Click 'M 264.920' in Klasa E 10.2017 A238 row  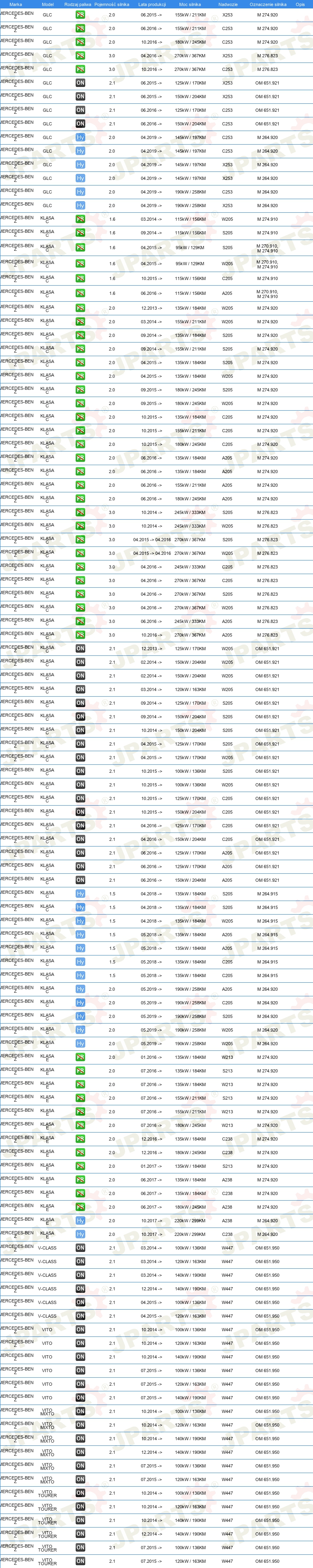[x=267, y=1221]
